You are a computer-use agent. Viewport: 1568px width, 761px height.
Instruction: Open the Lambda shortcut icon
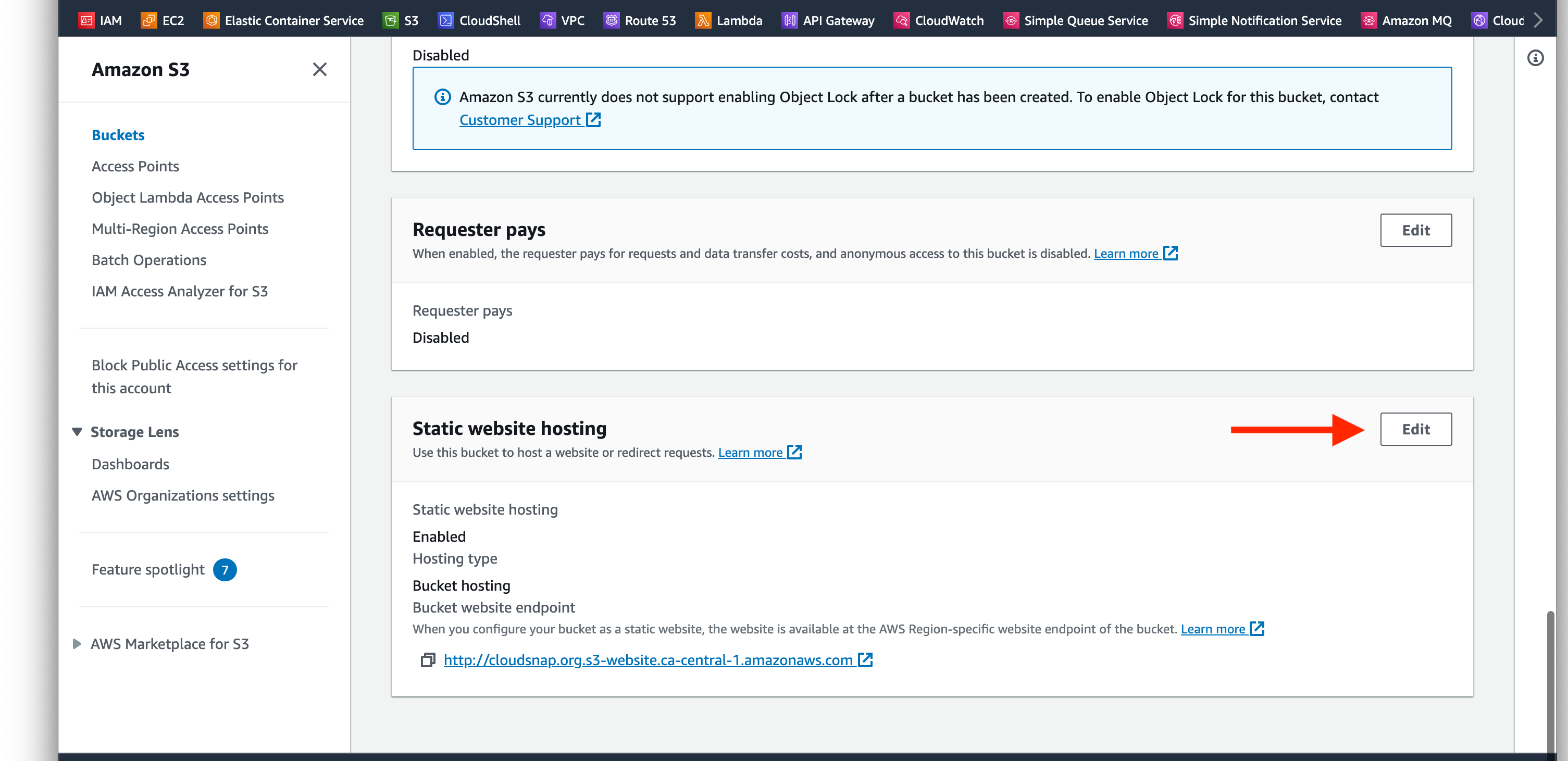click(x=703, y=20)
